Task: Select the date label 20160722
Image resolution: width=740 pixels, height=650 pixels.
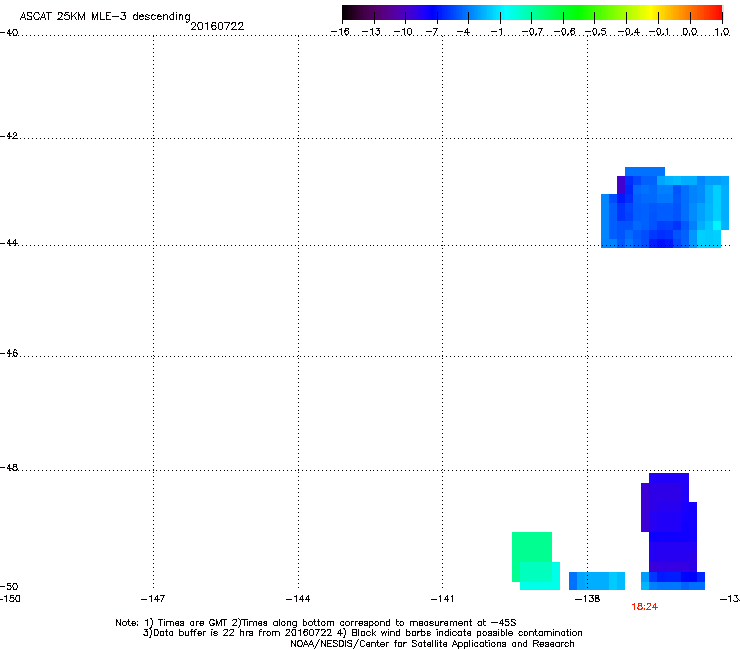Action: 217,26
